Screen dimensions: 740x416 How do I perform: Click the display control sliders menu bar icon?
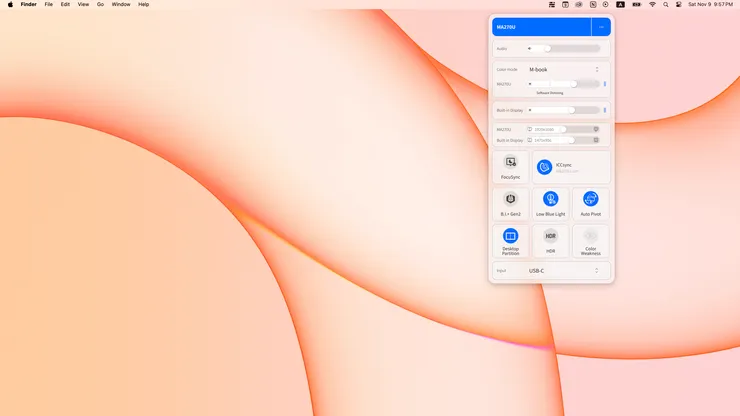coord(552,4)
